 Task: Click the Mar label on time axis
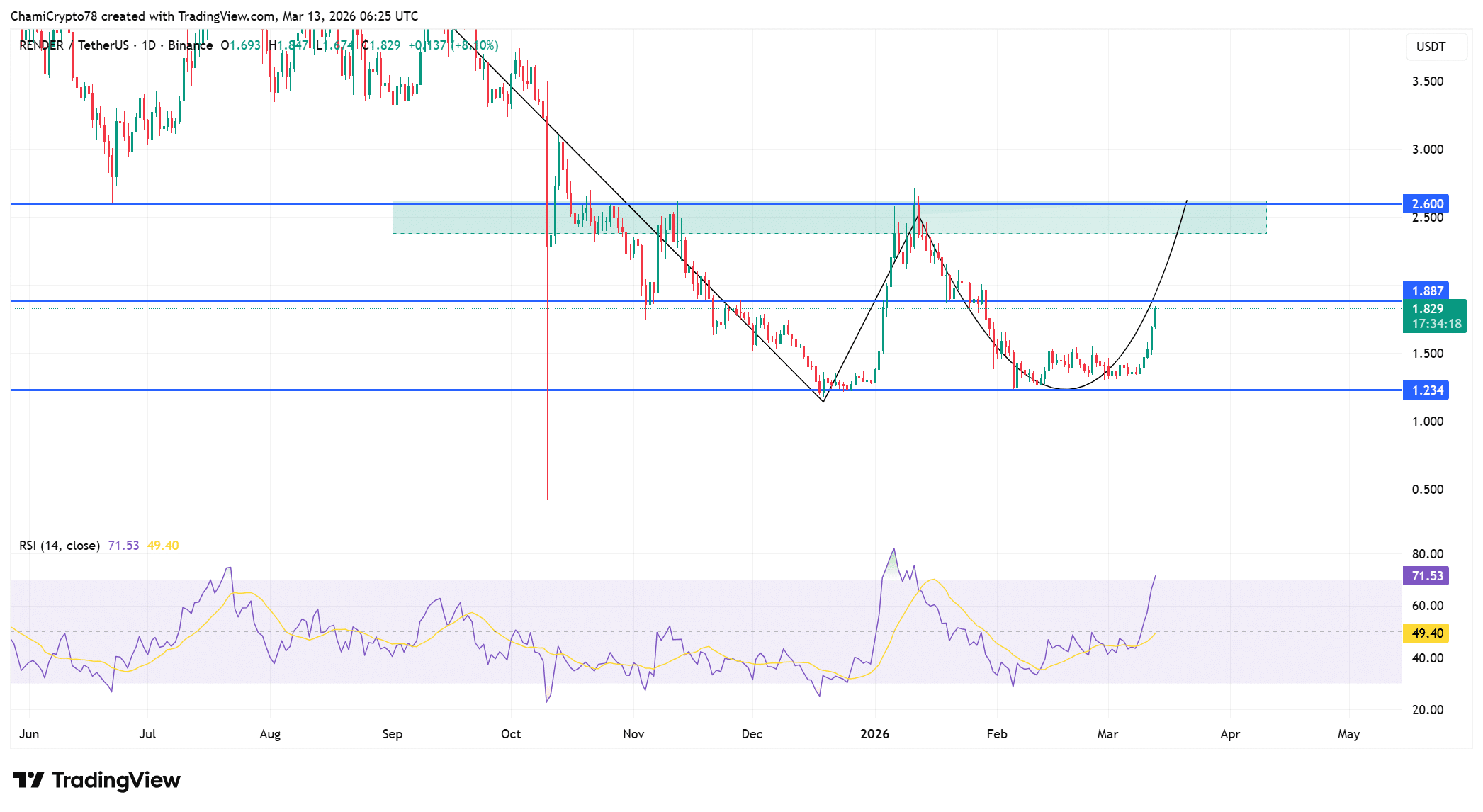[x=1107, y=734]
